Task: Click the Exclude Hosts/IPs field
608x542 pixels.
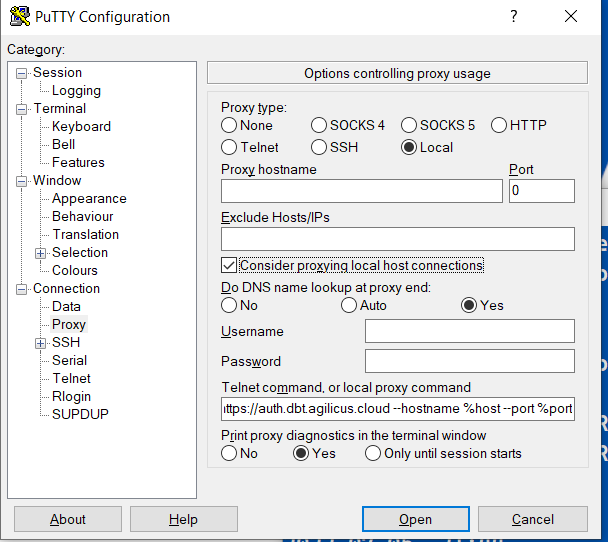Action: pyautogui.click(x=398, y=239)
